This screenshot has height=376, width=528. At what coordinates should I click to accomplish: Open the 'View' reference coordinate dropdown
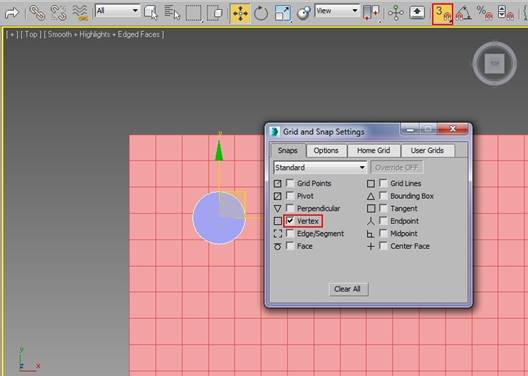[337, 11]
